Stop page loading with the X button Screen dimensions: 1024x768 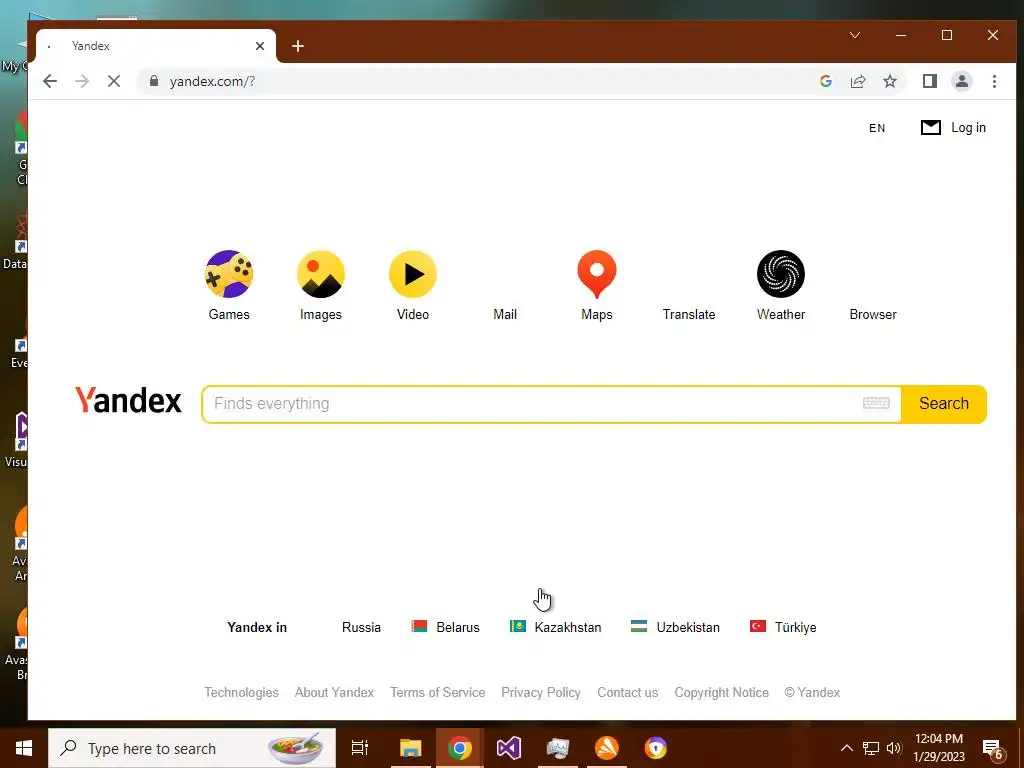(x=114, y=81)
